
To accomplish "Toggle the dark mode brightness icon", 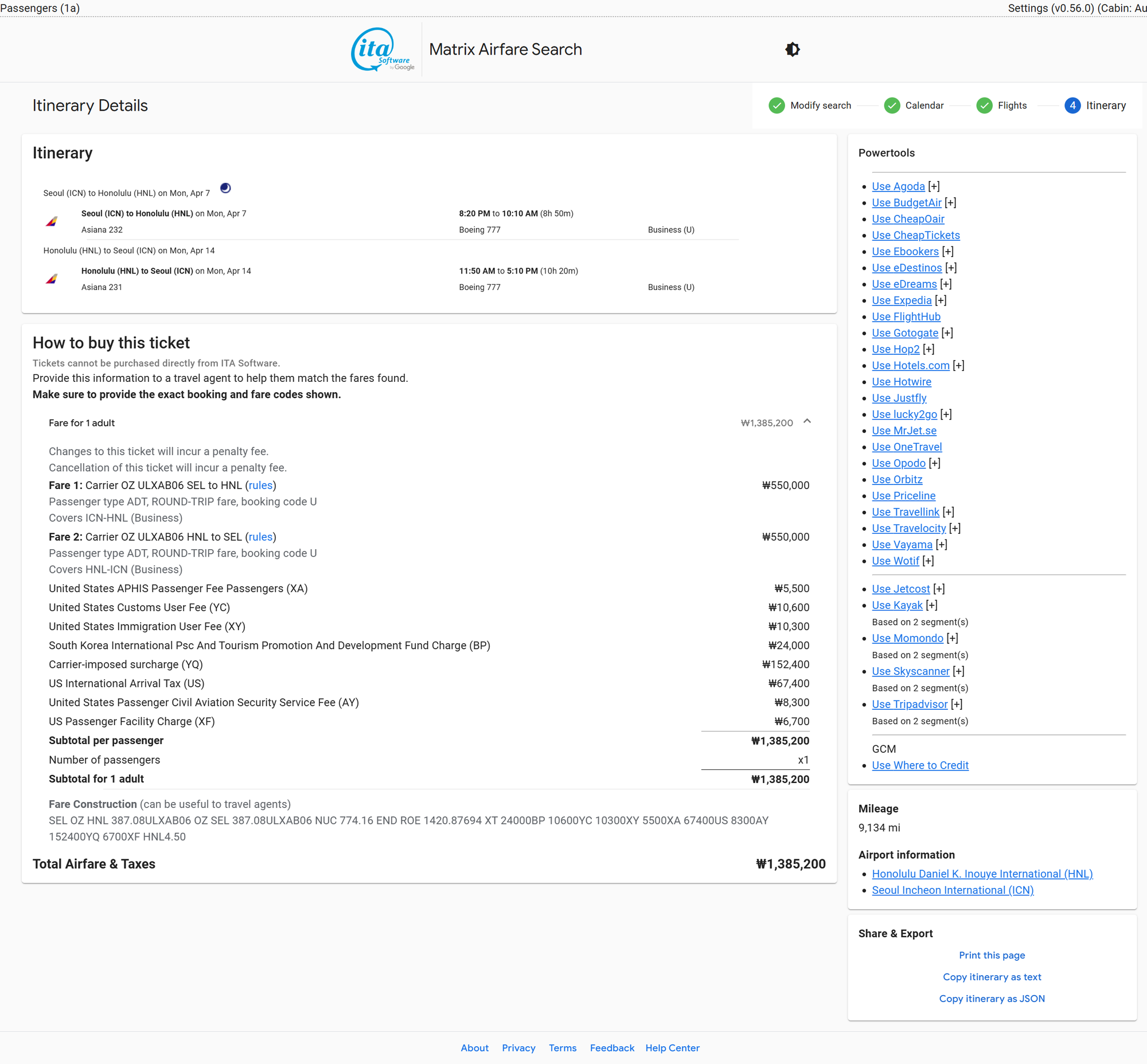I will [792, 49].
